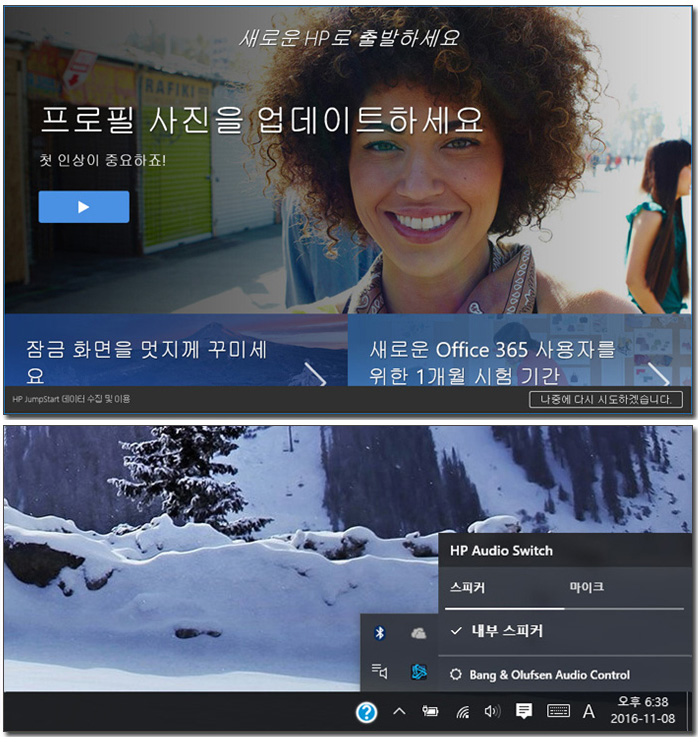Click the battery power tray icon

[x=430, y=711]
